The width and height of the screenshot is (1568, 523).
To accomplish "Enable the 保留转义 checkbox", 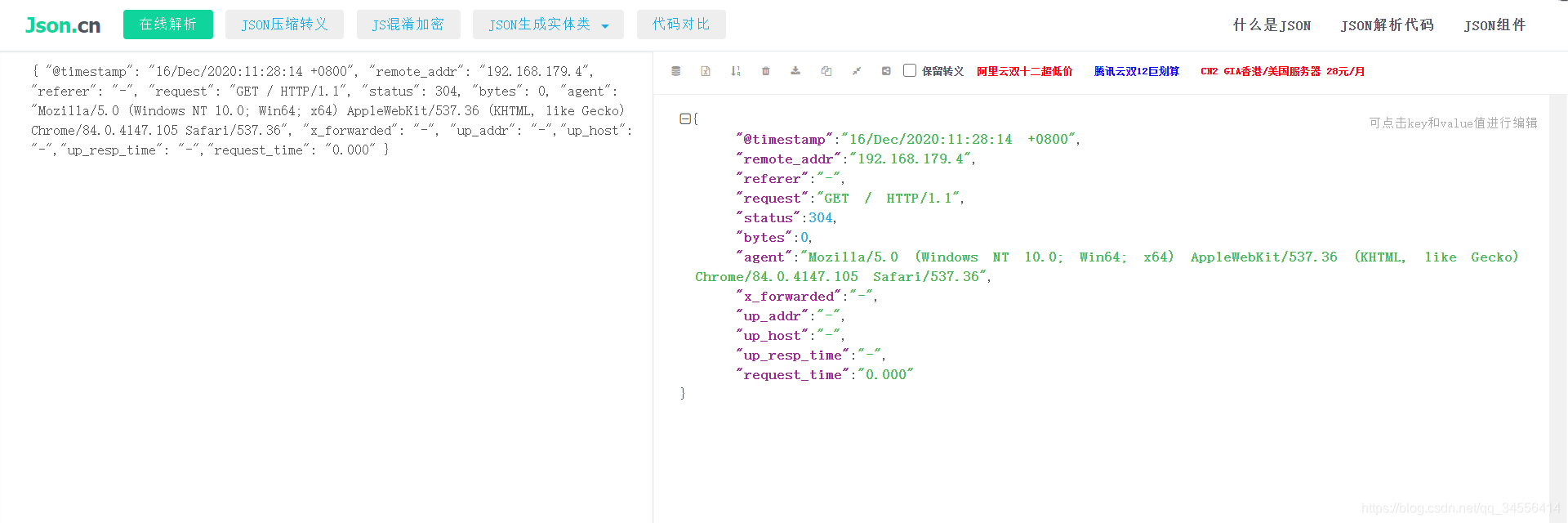I will pos(910,70).
